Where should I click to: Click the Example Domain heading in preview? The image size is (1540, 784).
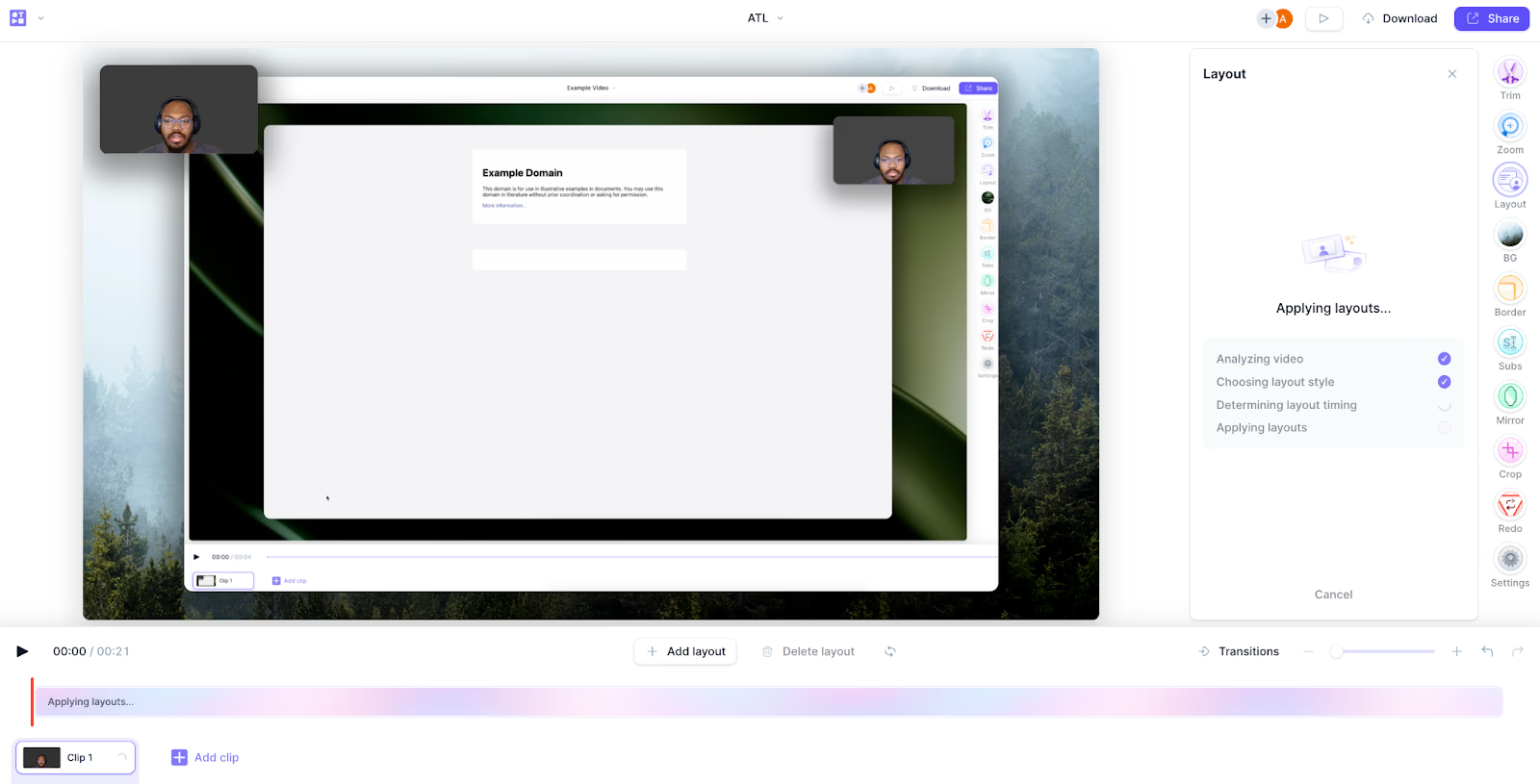coord(523,173)
